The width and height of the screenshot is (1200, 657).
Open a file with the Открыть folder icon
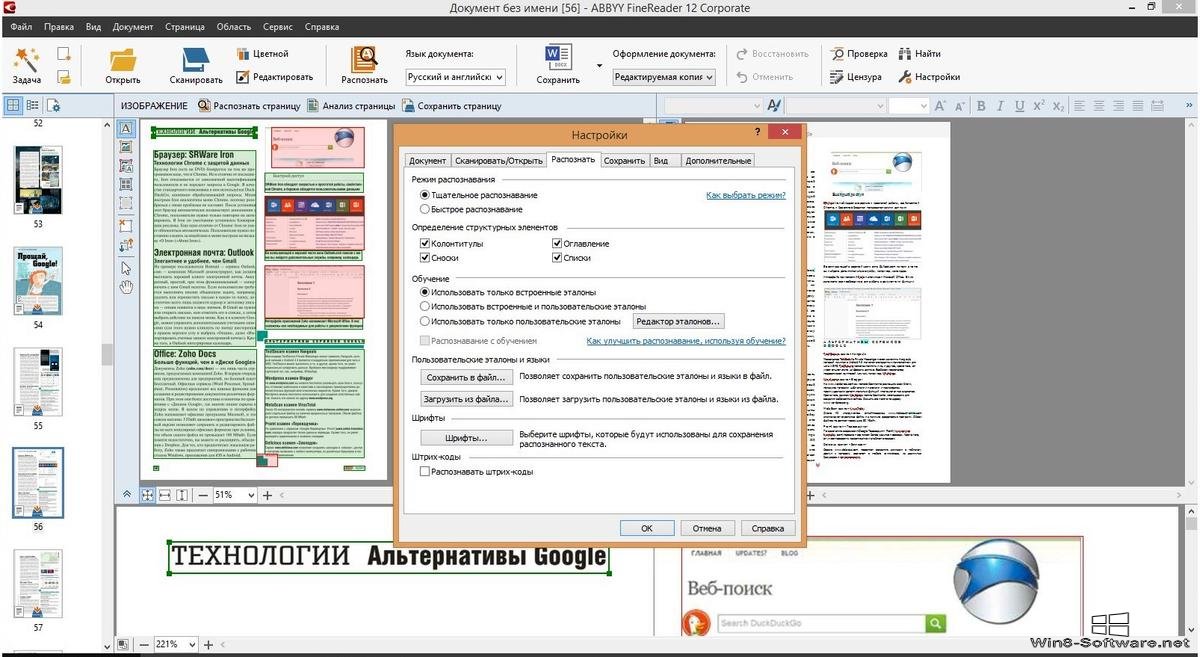pyautogui.click(x=123, y=60)
